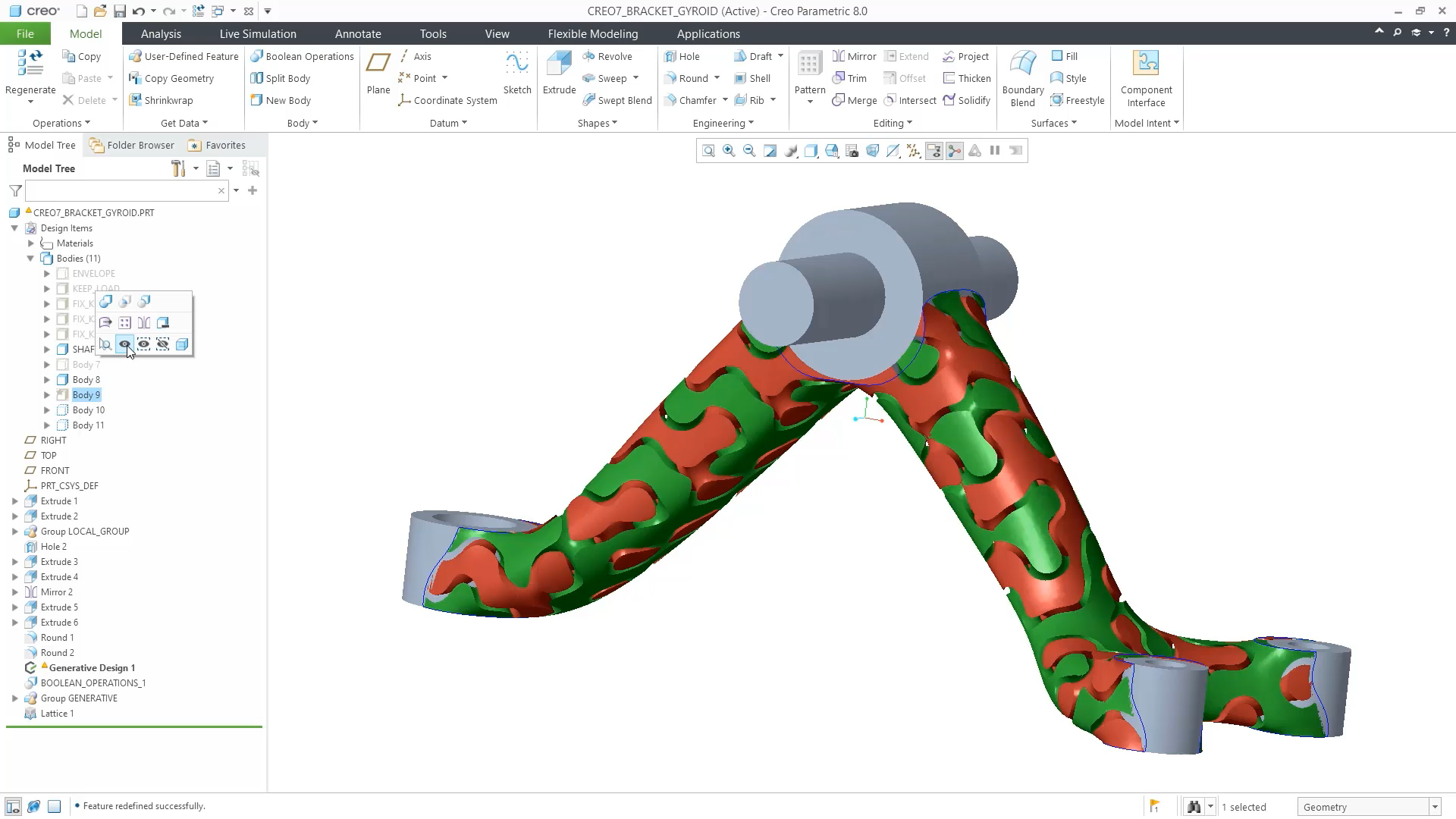This screenshot has height=819, width=1456.
Task: Click the Zoom to Selected icon in mini toolbar
Action: click(105, 345)
